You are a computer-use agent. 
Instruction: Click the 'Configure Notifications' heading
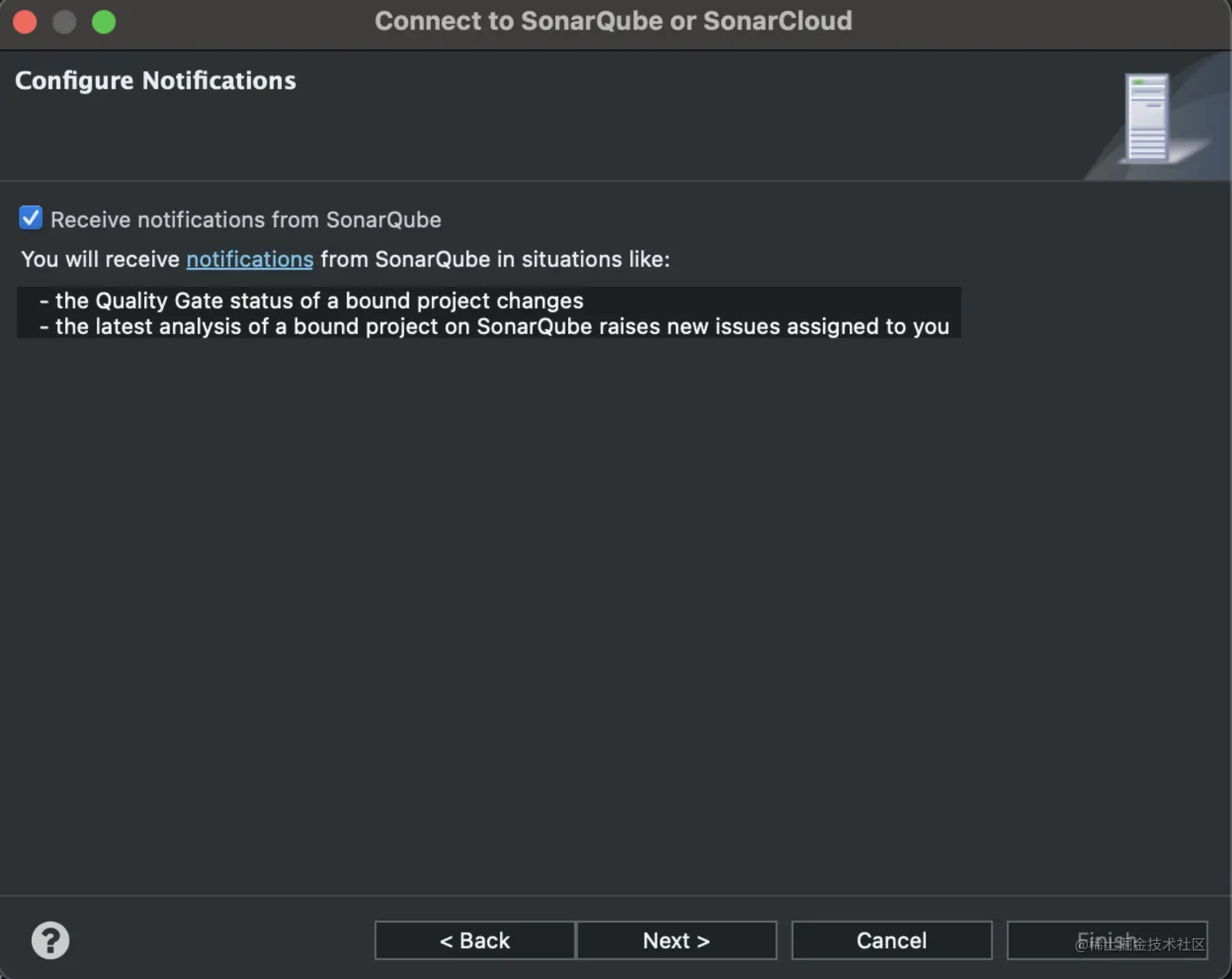click(155, 81)
